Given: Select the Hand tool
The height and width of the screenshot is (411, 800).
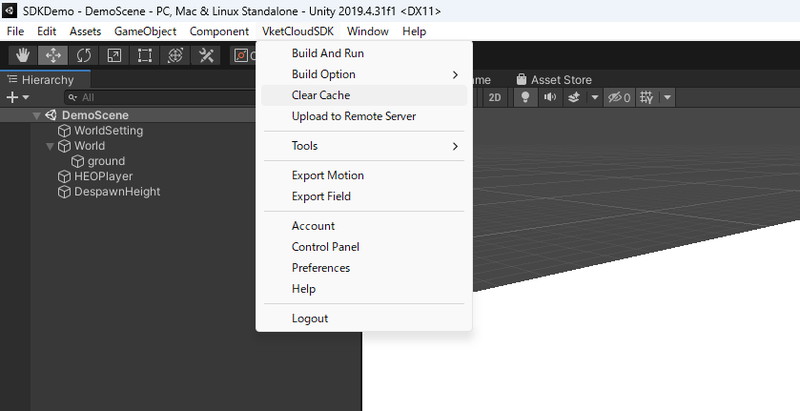Looking at the screenshot, I should (22, 55).
